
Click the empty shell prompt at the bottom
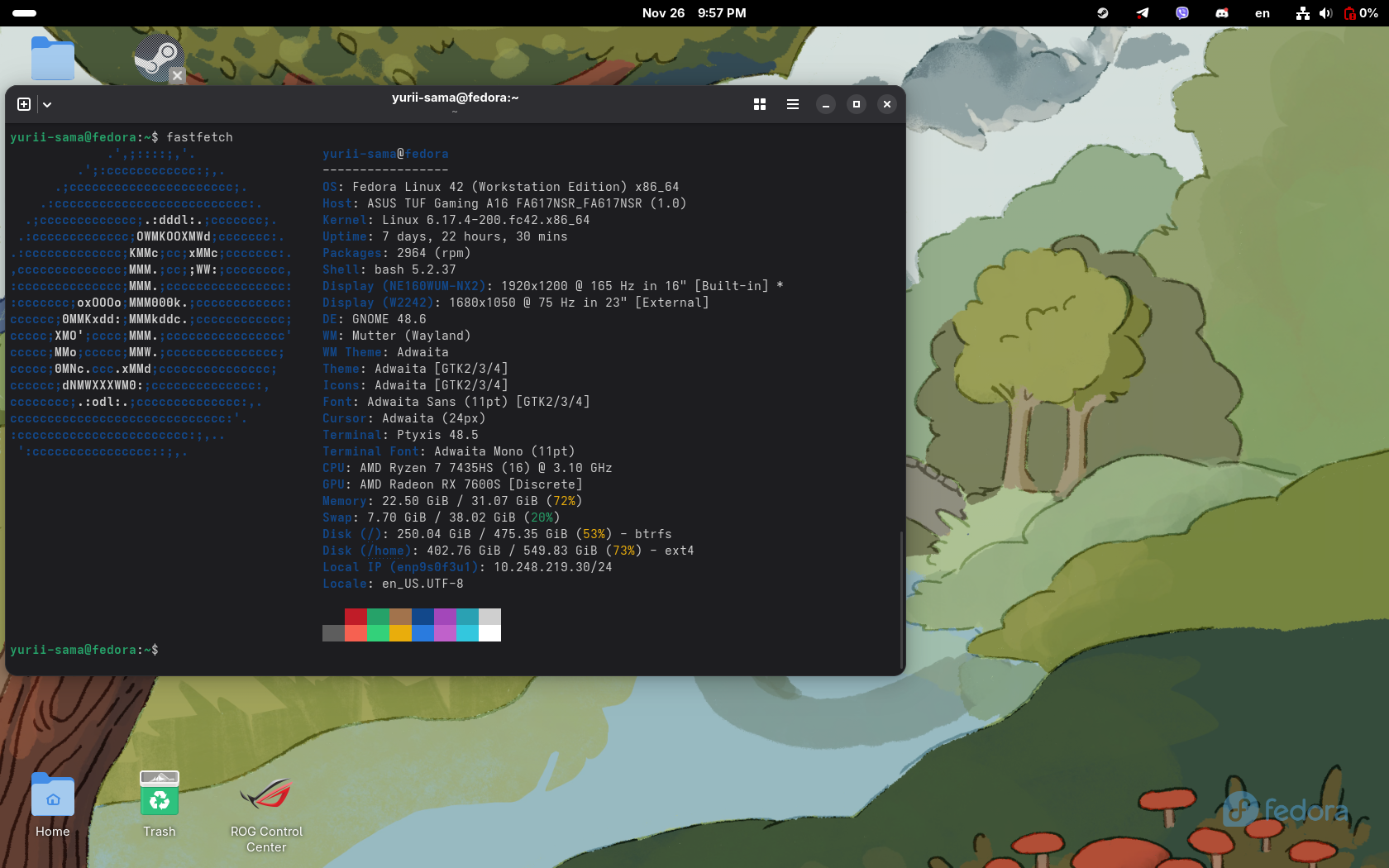click(84, 650)
